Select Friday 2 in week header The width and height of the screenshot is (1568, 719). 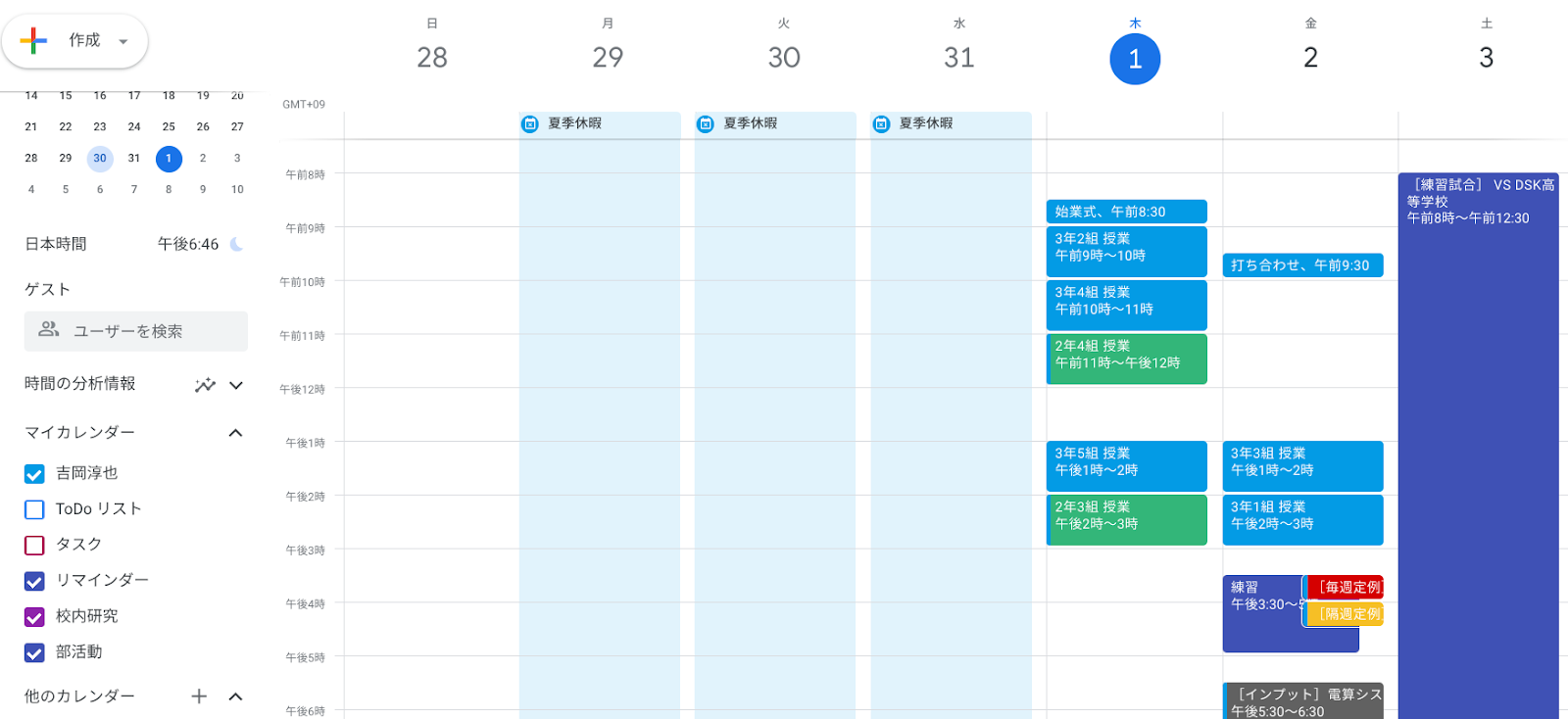pos(1310,58)
